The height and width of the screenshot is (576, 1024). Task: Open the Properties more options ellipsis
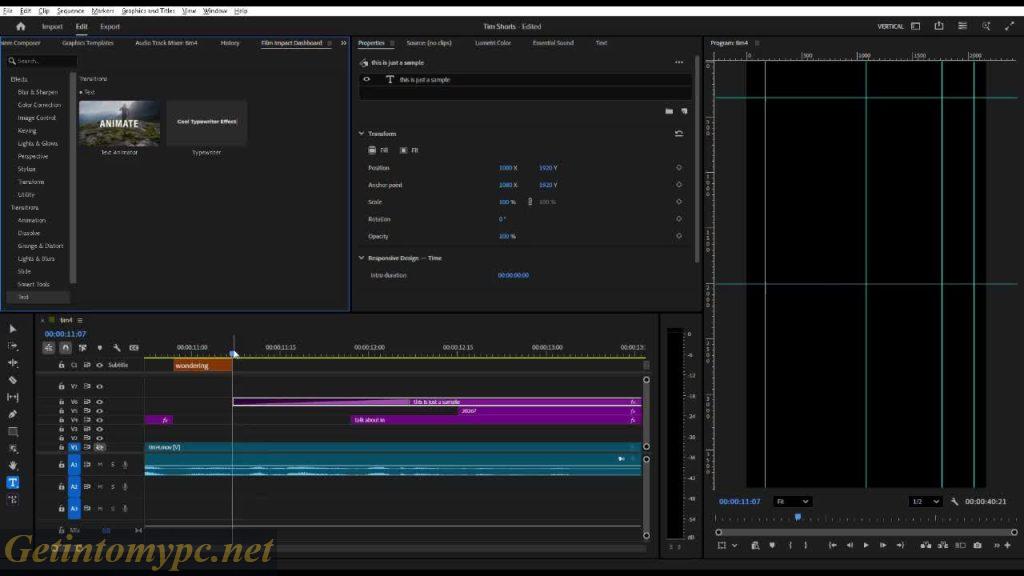click(679, 63)
